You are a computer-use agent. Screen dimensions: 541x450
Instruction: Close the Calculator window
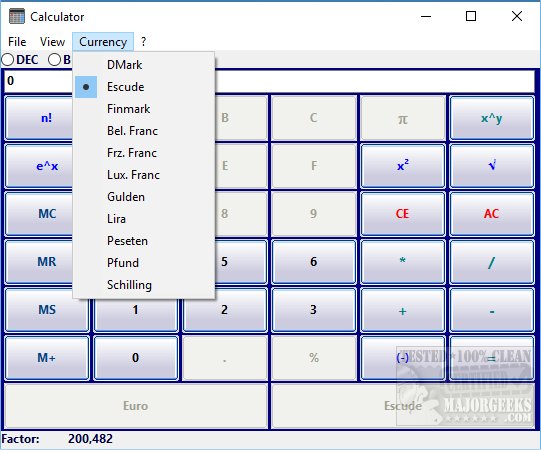coord(517,16)
